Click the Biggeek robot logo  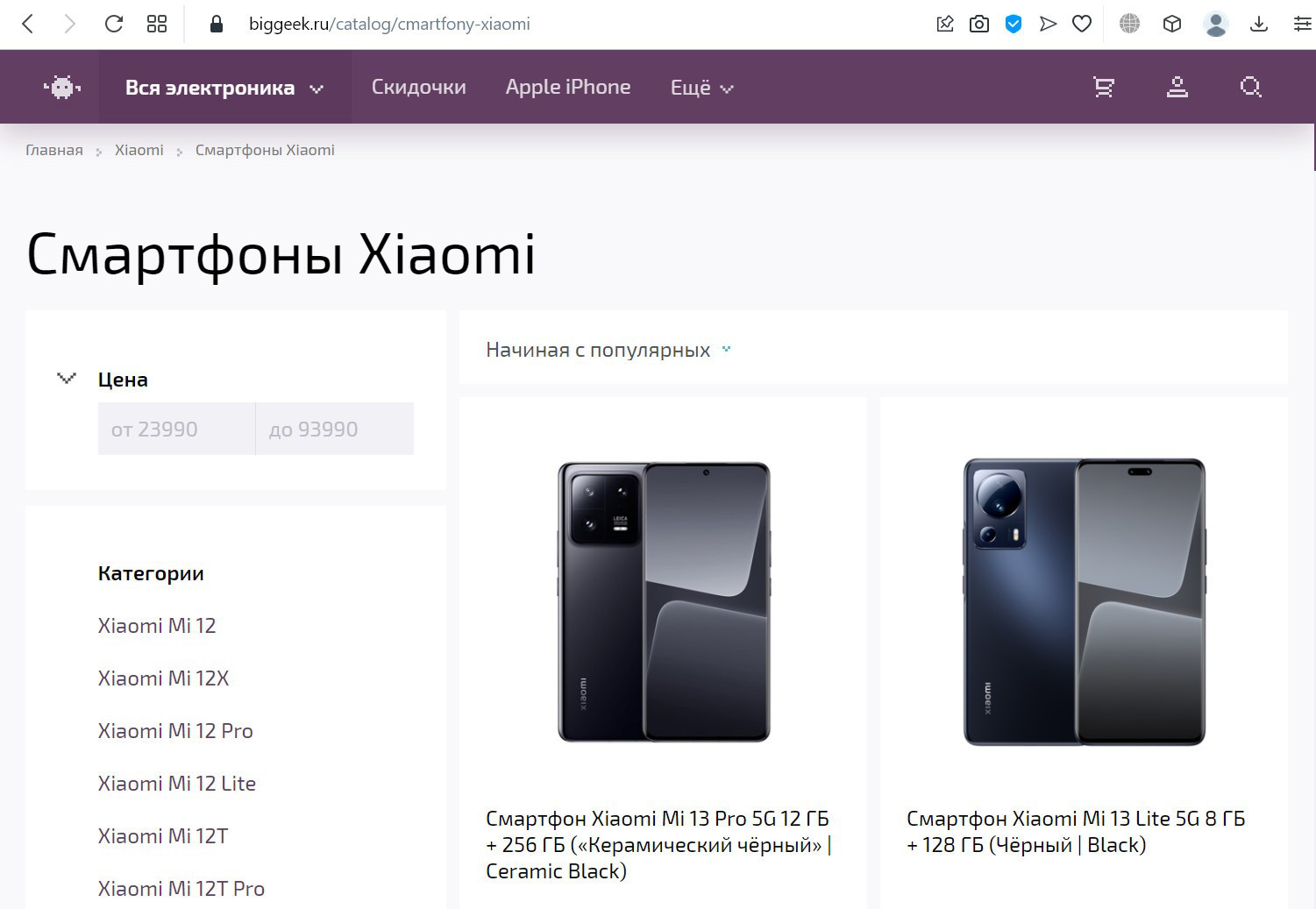(60, 87)
